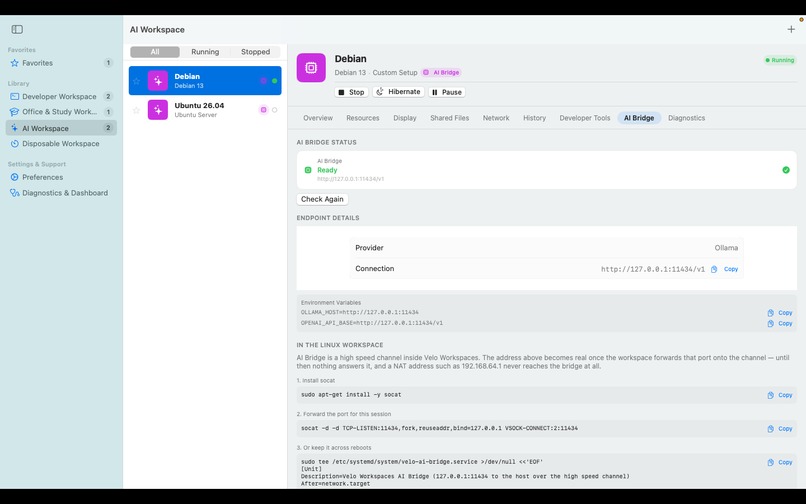Switch to the Diagnostics tab
Image resolution: width=806 pixels, height=504 pixels.
pyautogui.click(x=686, y=118)
